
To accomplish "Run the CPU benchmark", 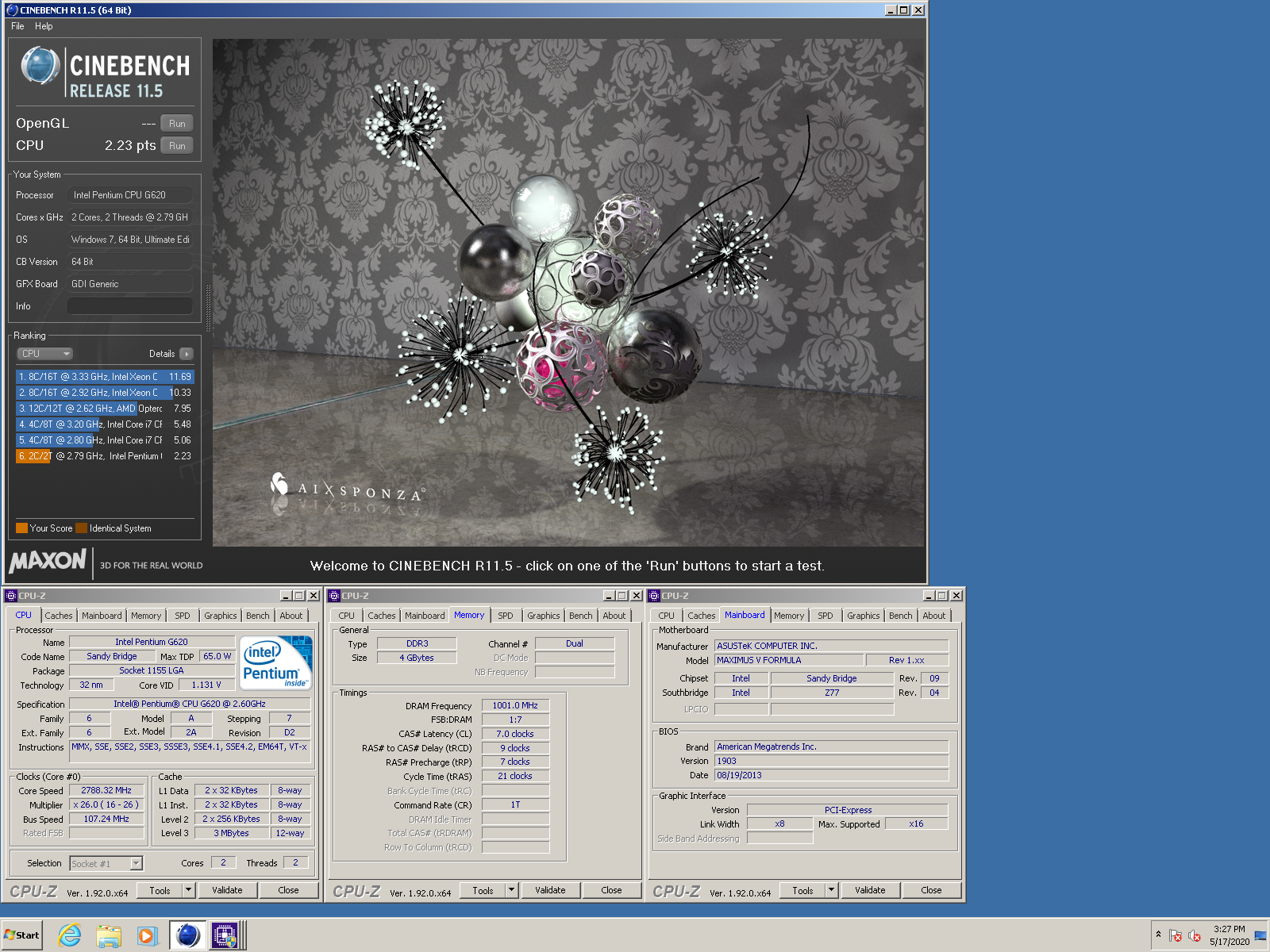I will [x=177, y=145].
